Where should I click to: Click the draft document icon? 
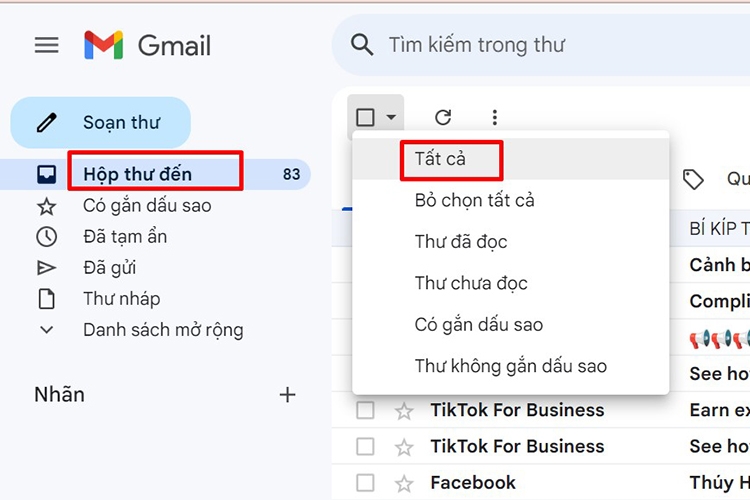[x=46, y=299]
